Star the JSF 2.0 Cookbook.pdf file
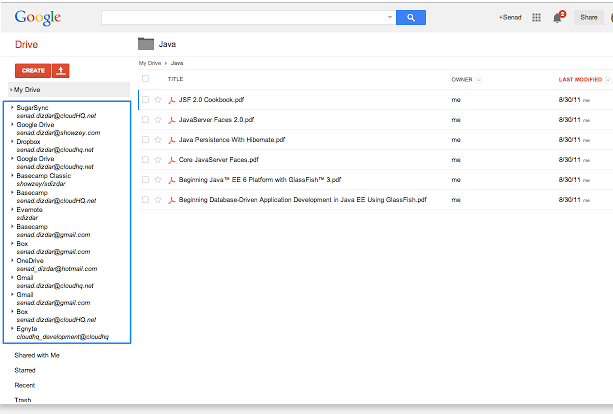This screenshot has height=414, width=613. pos(158,100)
